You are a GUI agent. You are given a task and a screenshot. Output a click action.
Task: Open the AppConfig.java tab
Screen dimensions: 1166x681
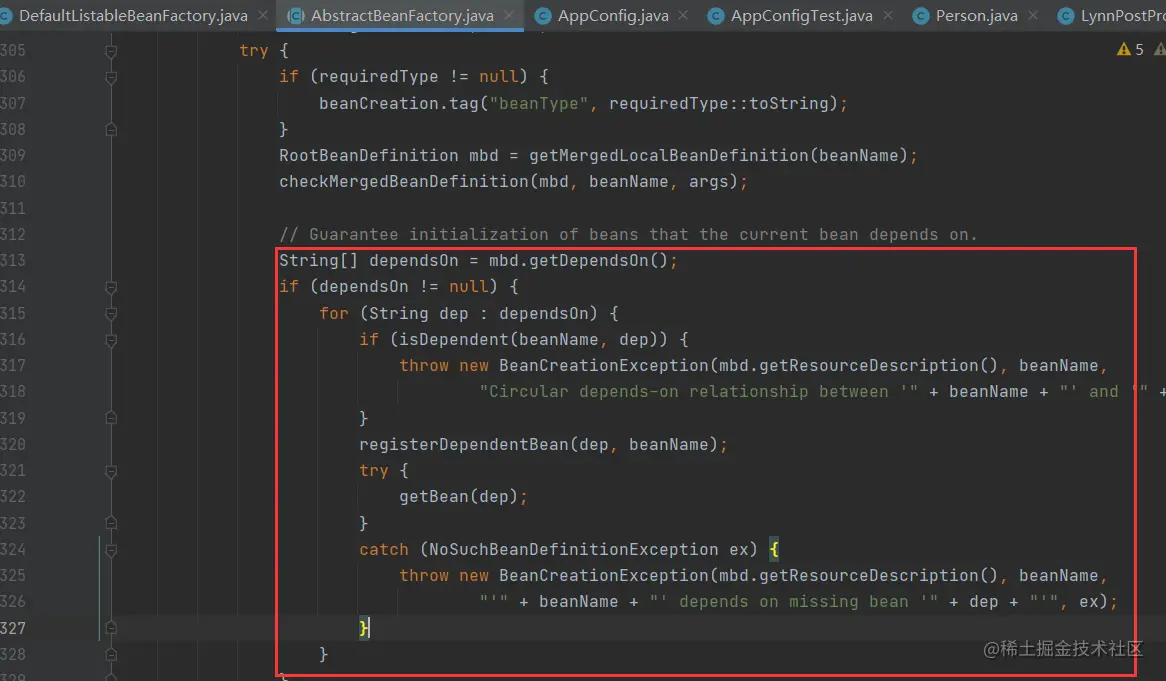tap(612, 15)
